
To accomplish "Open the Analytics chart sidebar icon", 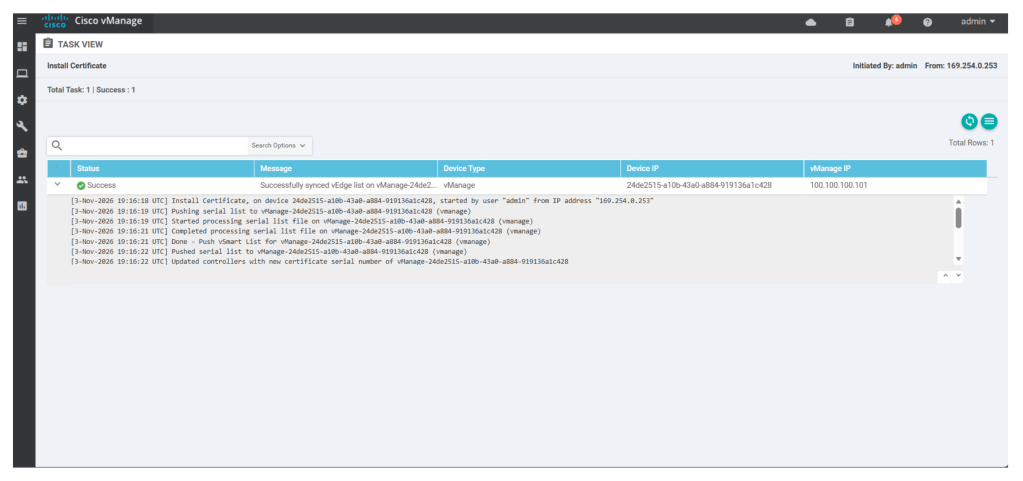I will click(22, 206).
